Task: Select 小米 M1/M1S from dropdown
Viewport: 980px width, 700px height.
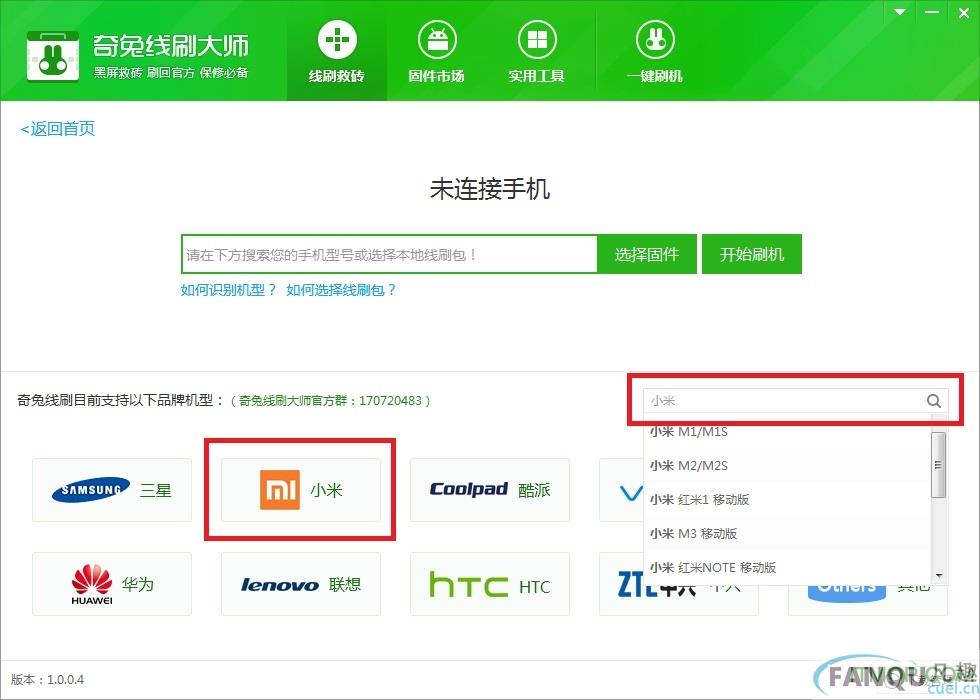Action: 787,432
